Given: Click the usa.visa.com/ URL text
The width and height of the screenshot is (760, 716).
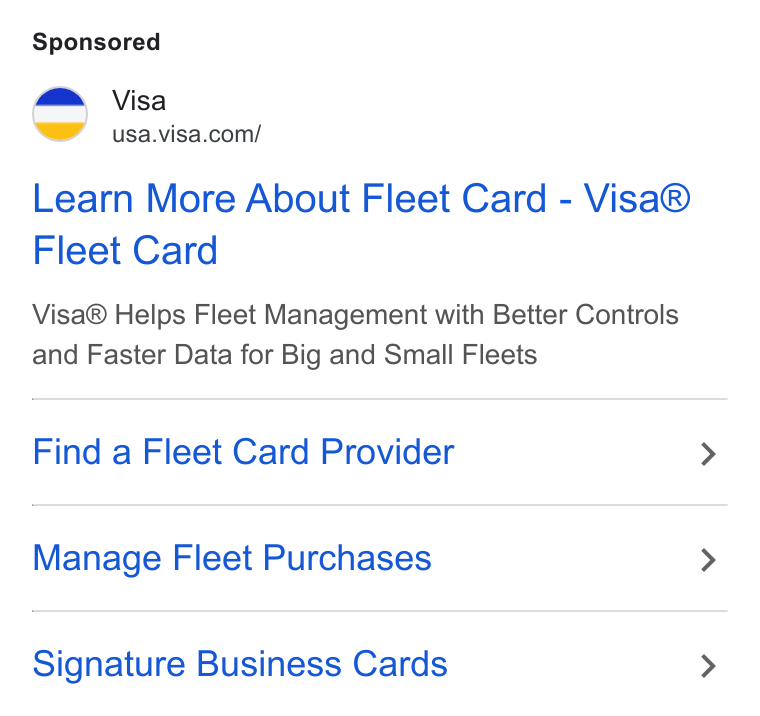Looking at the screenshot, I should [187, 134].
